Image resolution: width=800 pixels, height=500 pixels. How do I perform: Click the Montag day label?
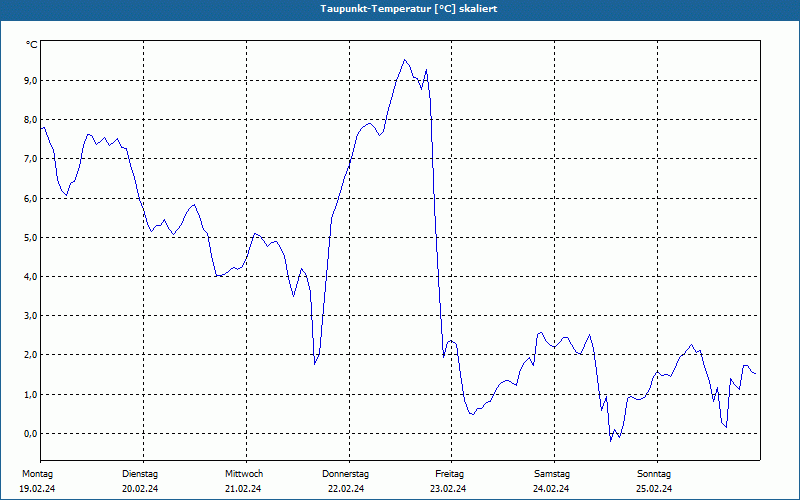[37, 474]
